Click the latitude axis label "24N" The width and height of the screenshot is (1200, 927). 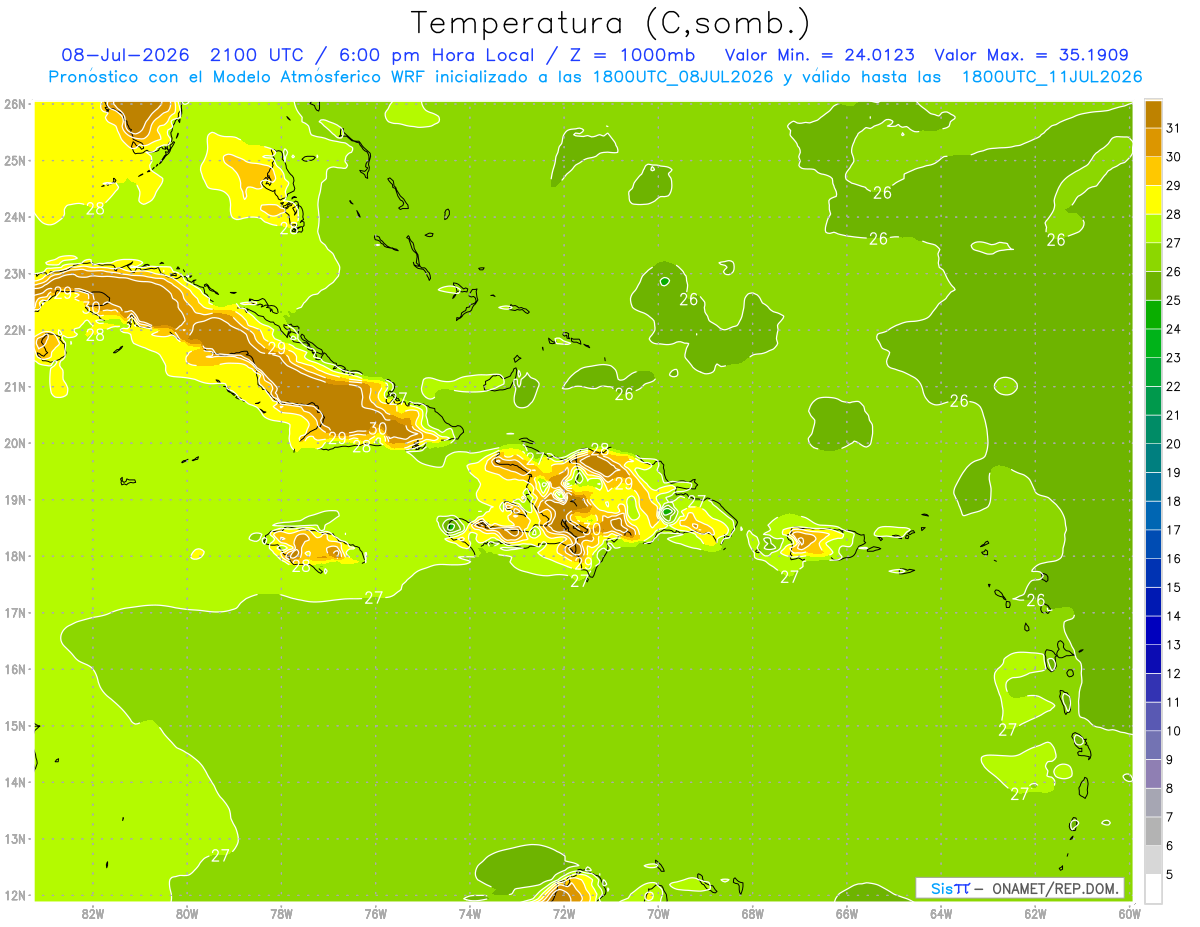click(15, 217)
